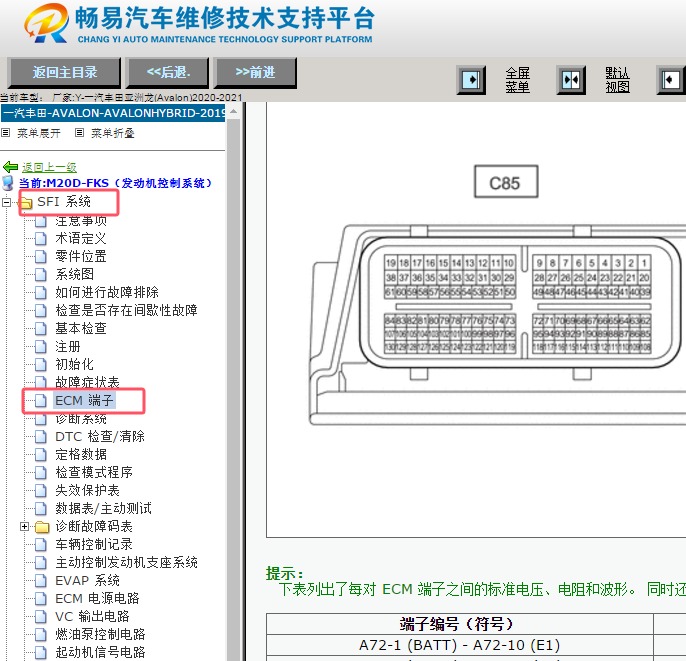
Task: Click 当前:M20D-FKS（发动机控制系统）label
Action: (x=115, y=183)
